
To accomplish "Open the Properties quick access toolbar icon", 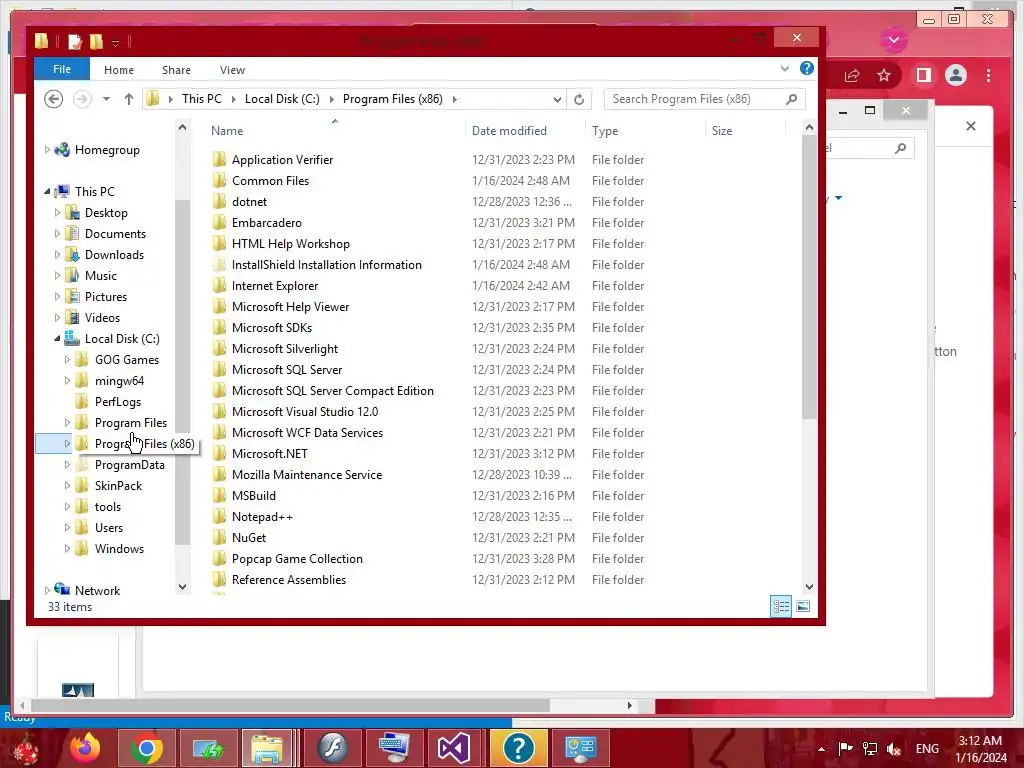I will (74, 42).
